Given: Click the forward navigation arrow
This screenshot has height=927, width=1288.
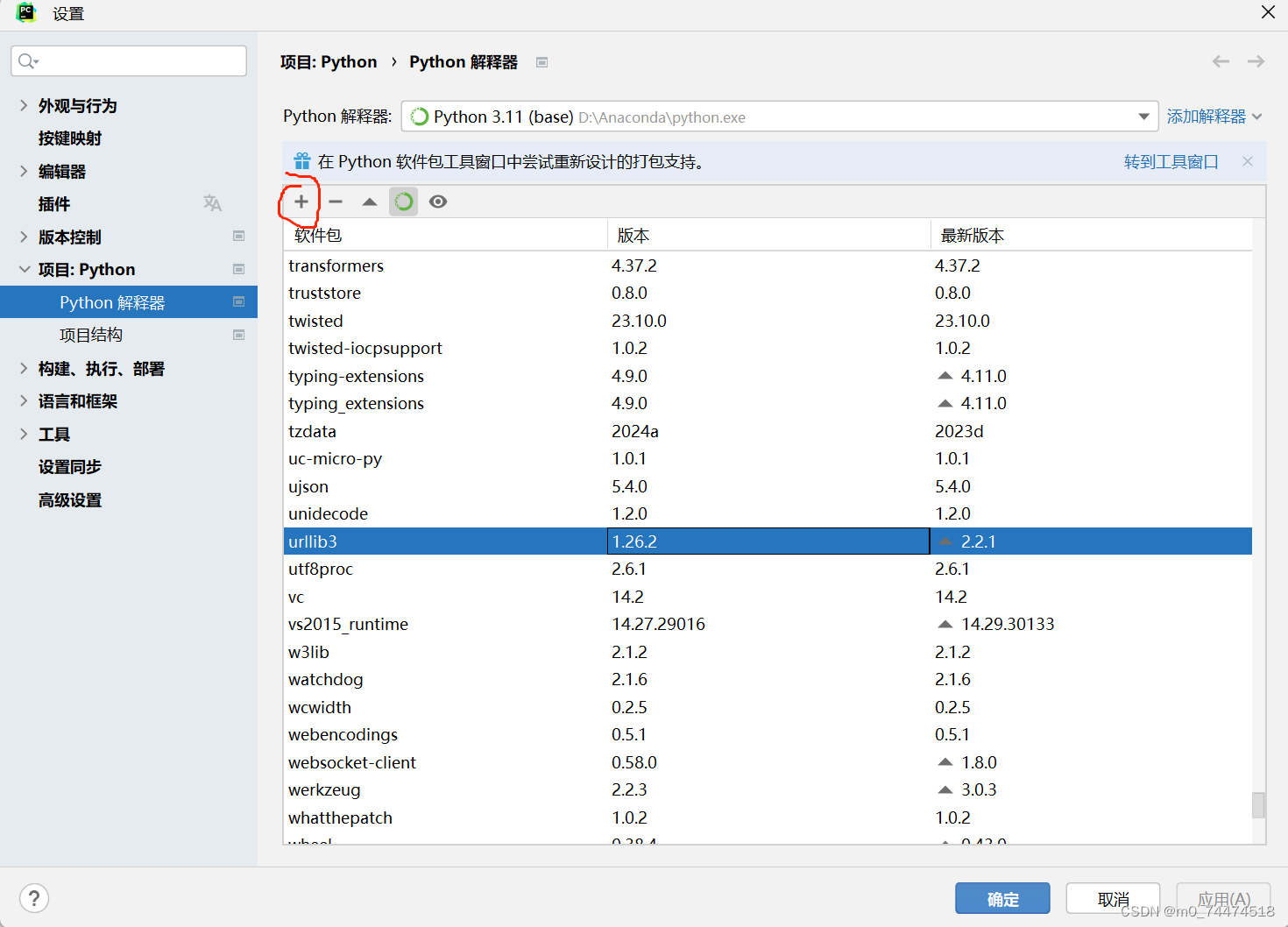Looking at the screenshot, I should [1256, 61].
